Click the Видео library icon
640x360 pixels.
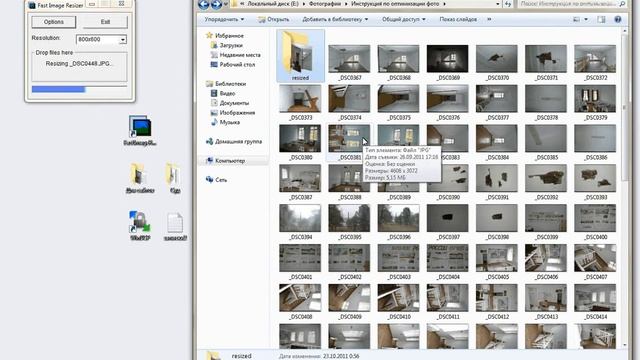pos(214,93)
